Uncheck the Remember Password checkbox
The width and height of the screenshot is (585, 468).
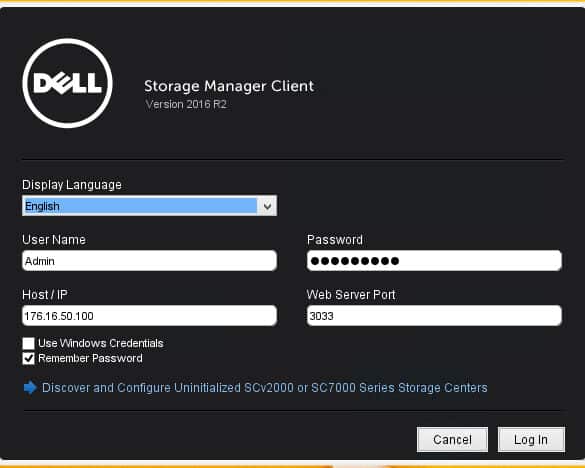point(28,359)
